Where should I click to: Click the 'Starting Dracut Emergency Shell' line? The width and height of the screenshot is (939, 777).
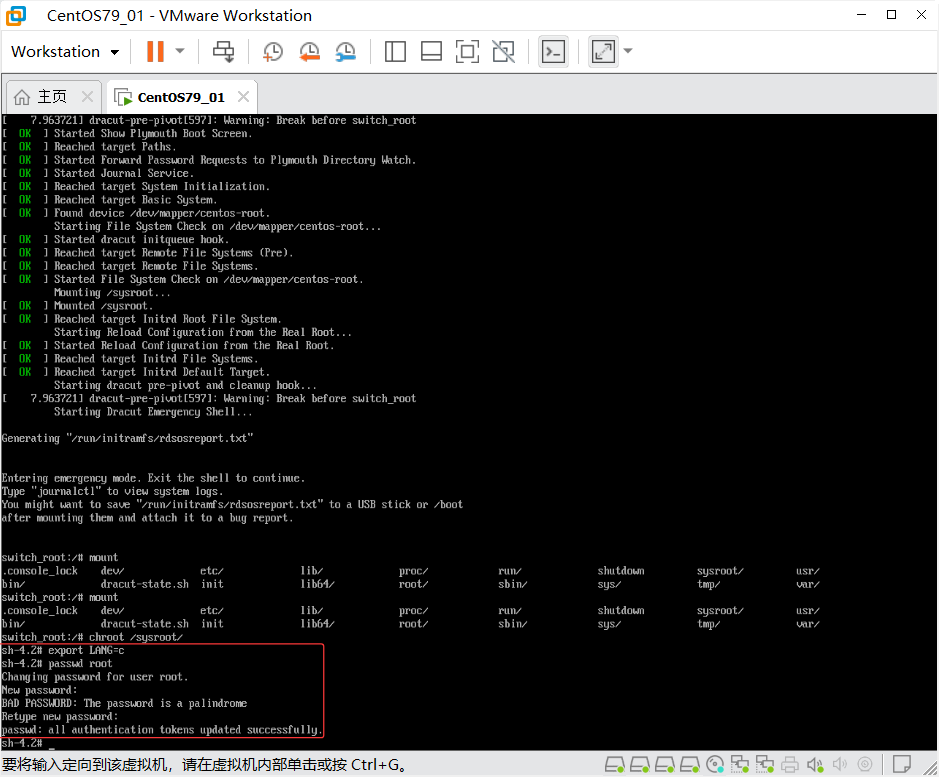coord(153,412)
